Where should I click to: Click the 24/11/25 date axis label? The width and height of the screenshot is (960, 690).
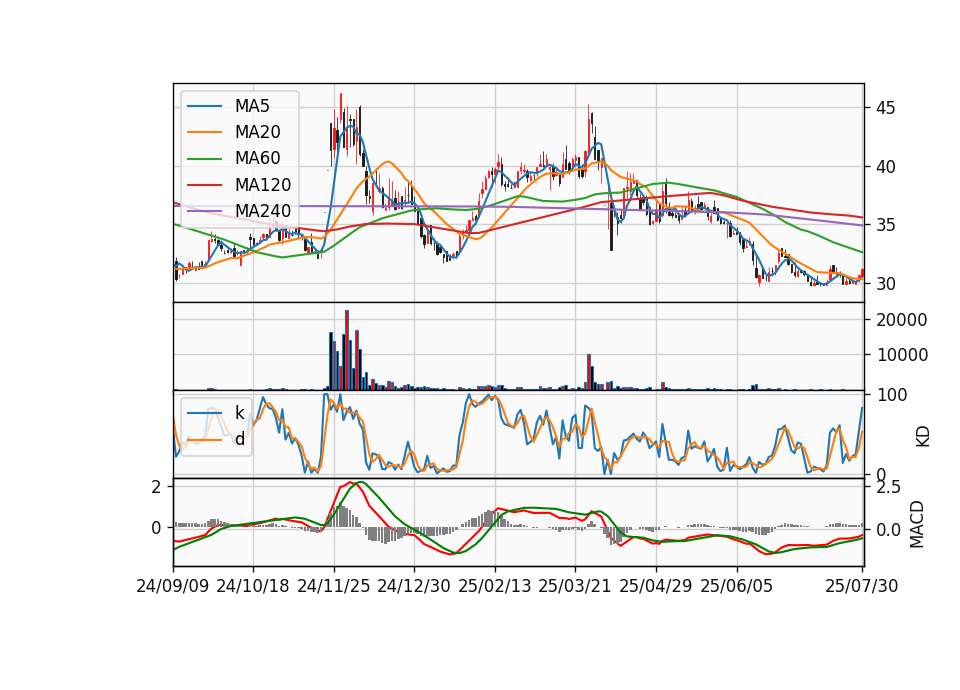coord(334,586)
